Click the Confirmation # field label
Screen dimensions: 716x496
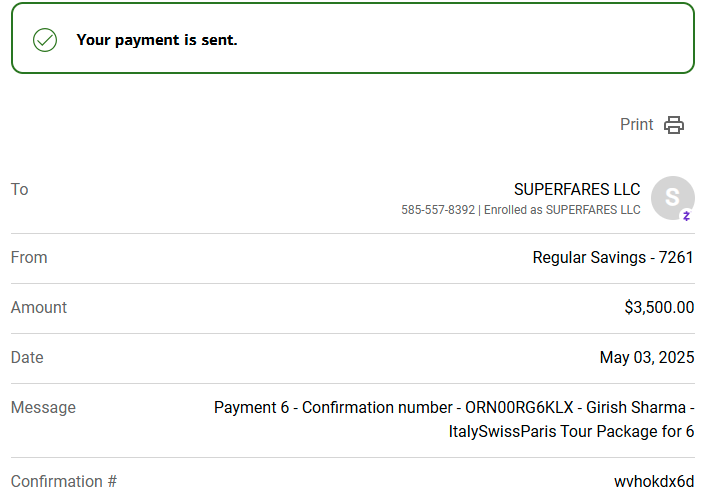pos(64,481)
